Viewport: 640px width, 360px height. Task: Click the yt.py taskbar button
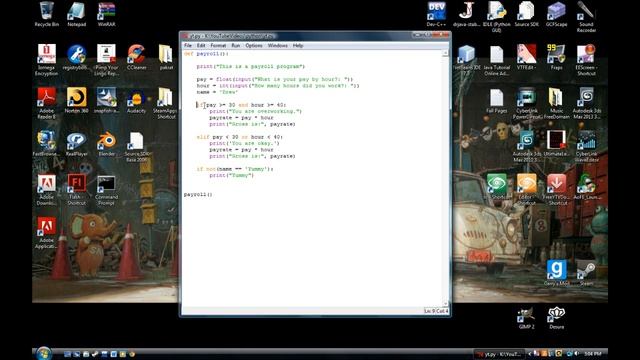point(499,354)
